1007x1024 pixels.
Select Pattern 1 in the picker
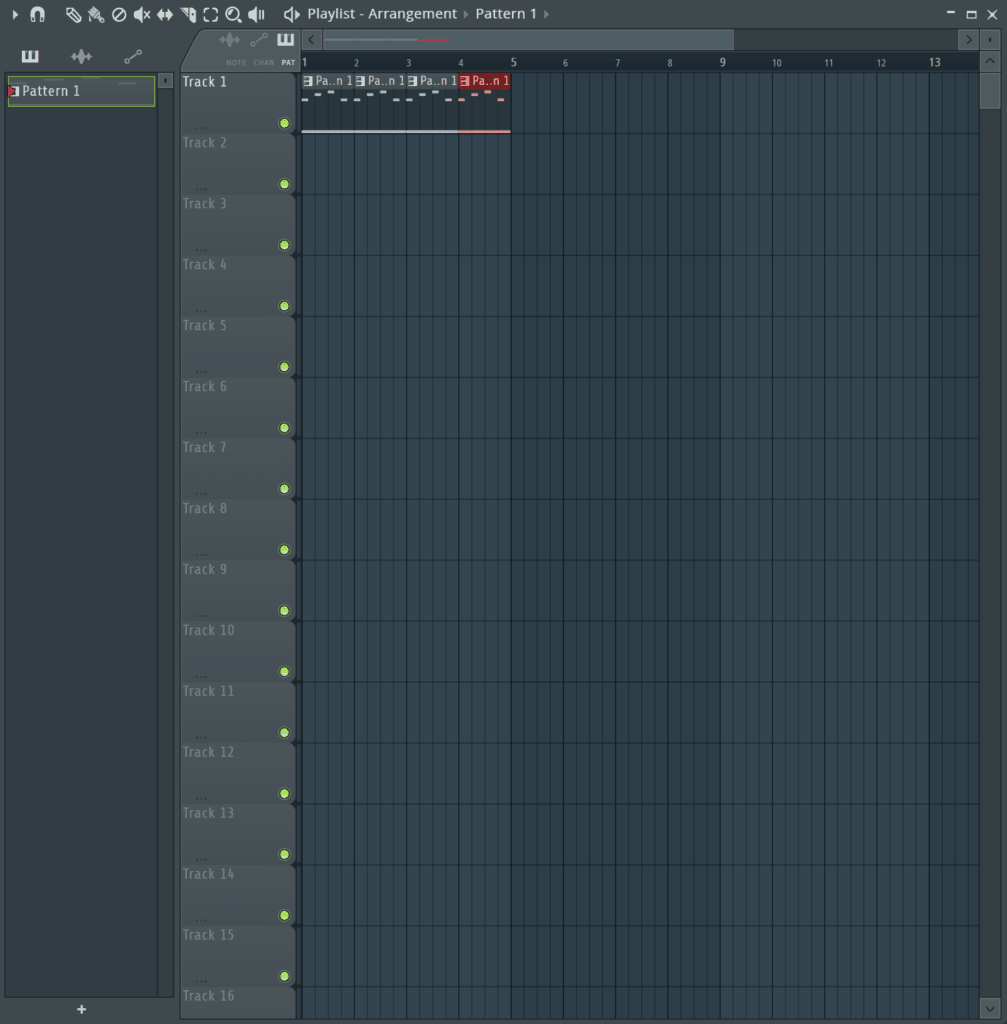[x=81, y=91]
